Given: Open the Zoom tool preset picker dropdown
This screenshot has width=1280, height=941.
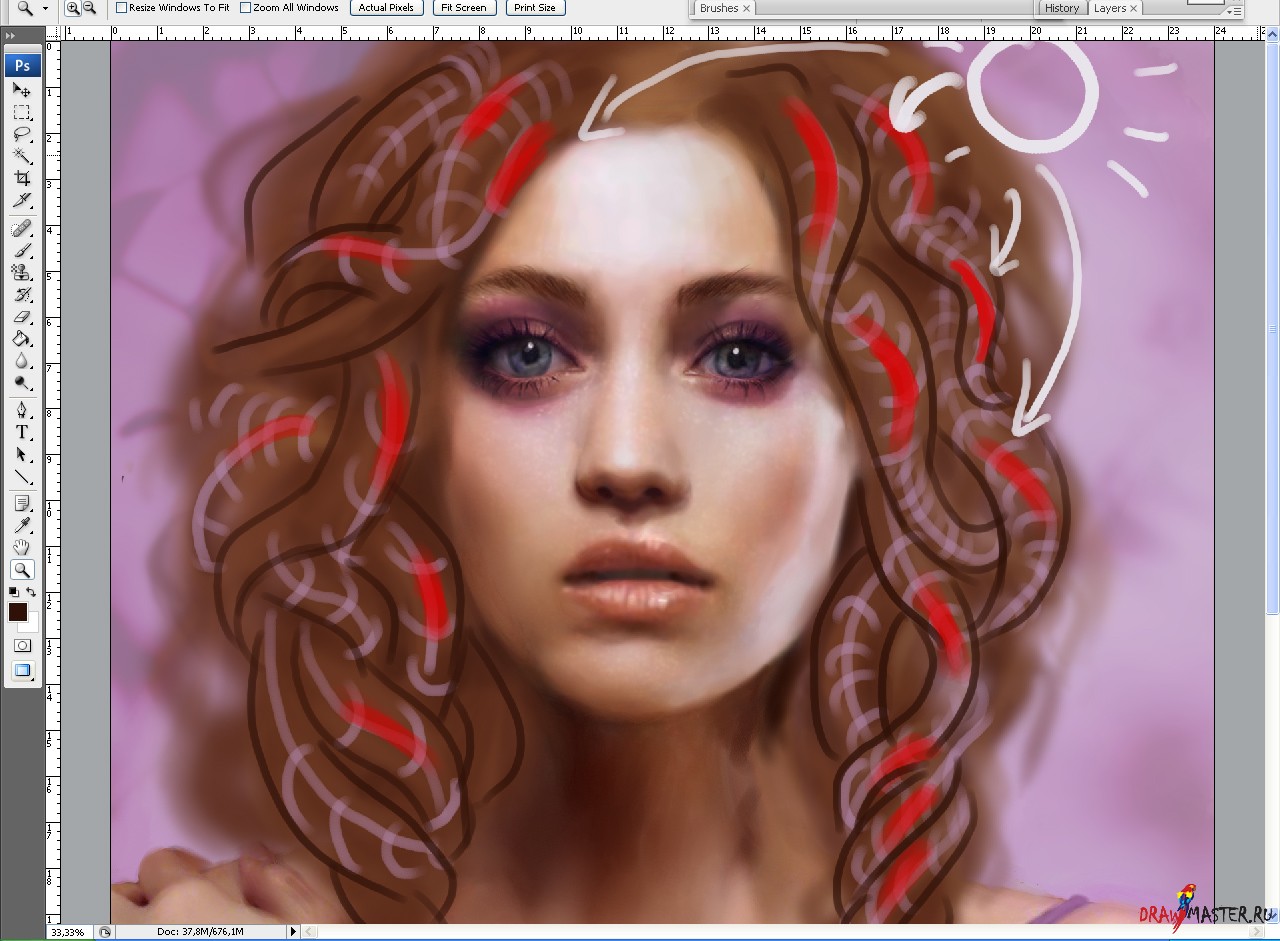Looking at the screenshot, I should click(x=45, y=8).
